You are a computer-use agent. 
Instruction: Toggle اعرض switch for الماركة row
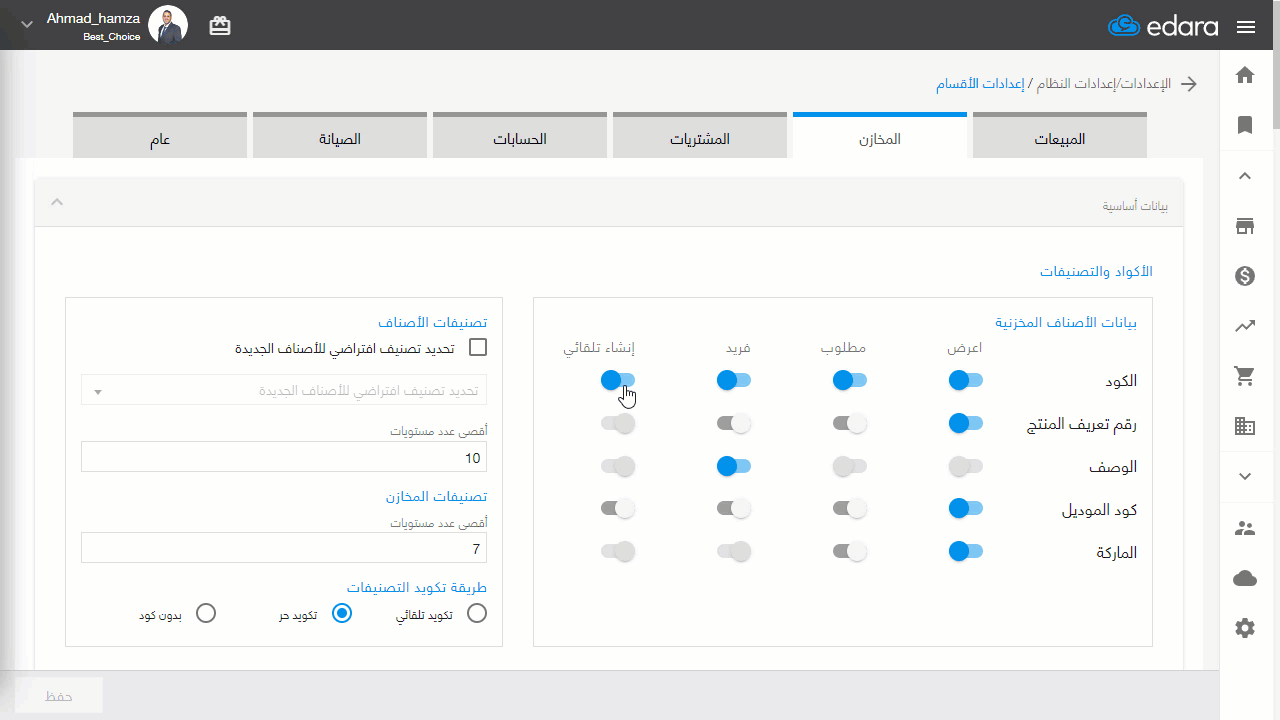[x=966, y=551]
